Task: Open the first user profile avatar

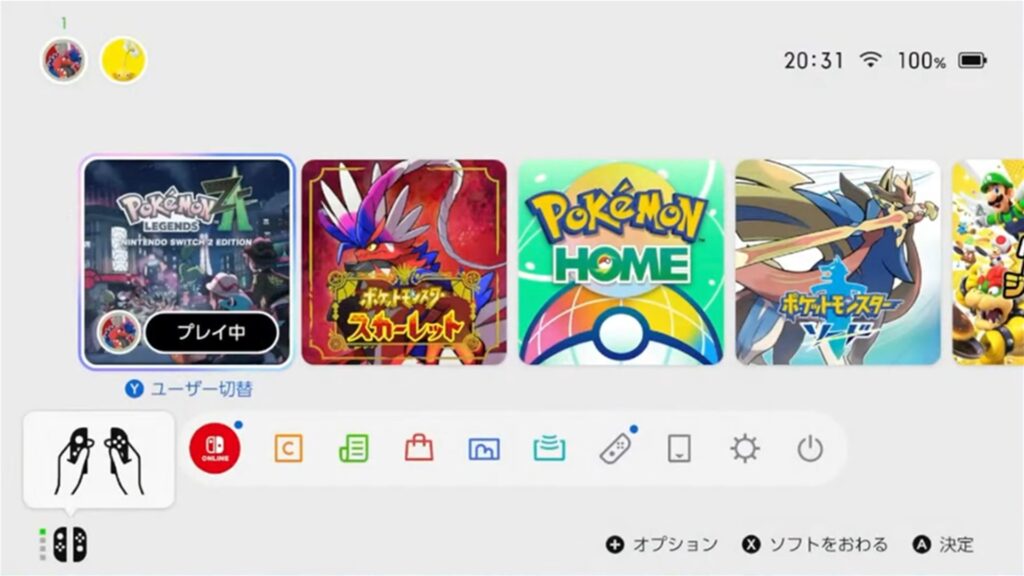Action: coord(63,60)
